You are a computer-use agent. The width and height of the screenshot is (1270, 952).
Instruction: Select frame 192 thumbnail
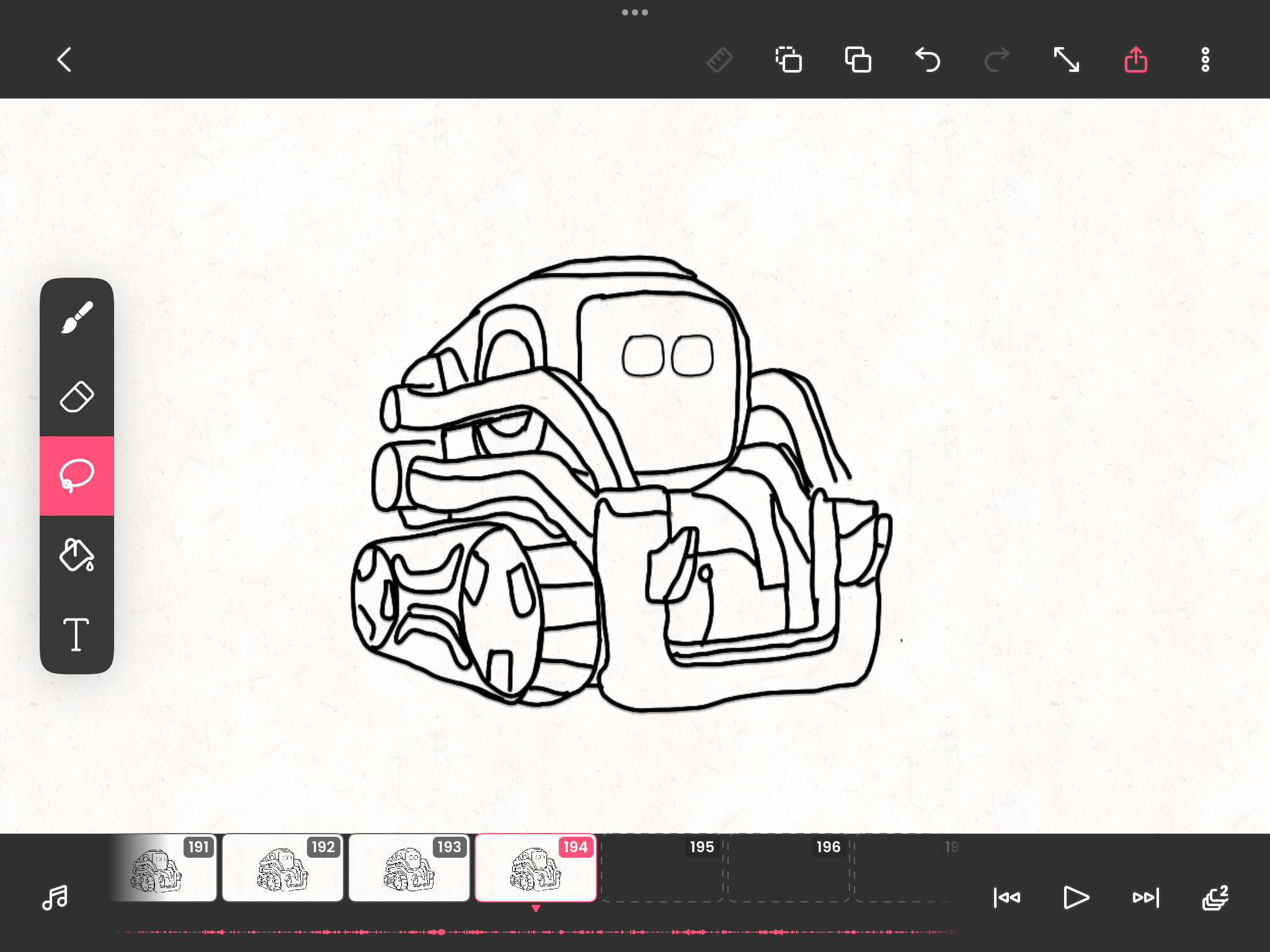(283, 868)
